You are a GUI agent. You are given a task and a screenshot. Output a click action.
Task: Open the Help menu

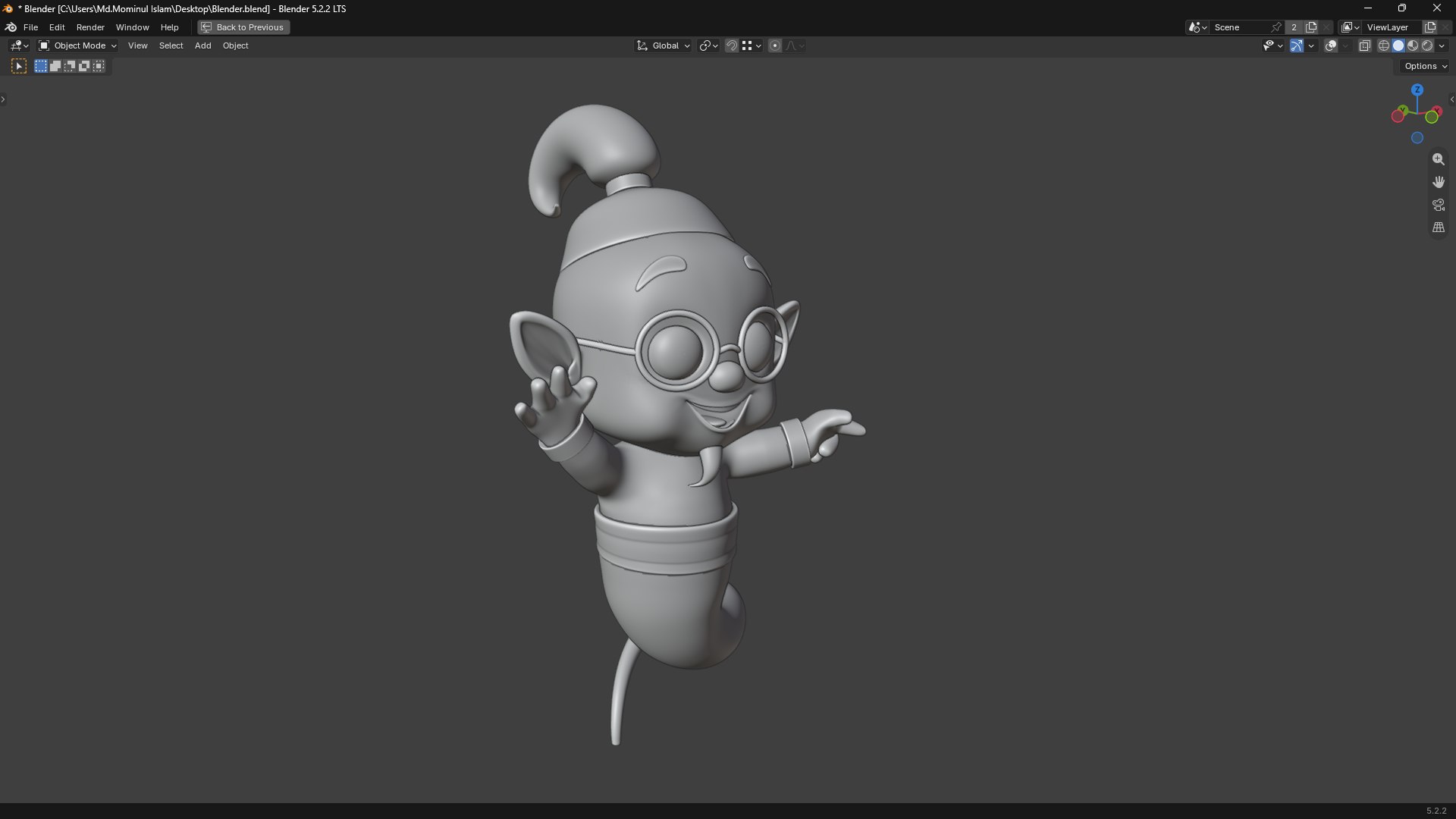pos(169,27)
